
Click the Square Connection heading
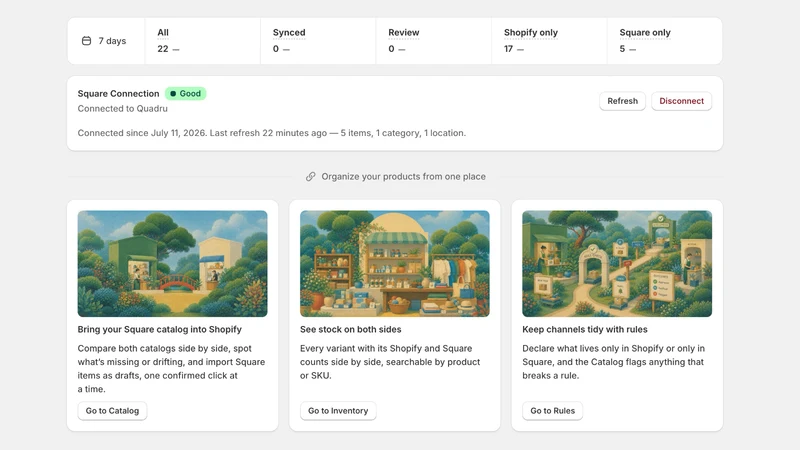pos(118,93)
